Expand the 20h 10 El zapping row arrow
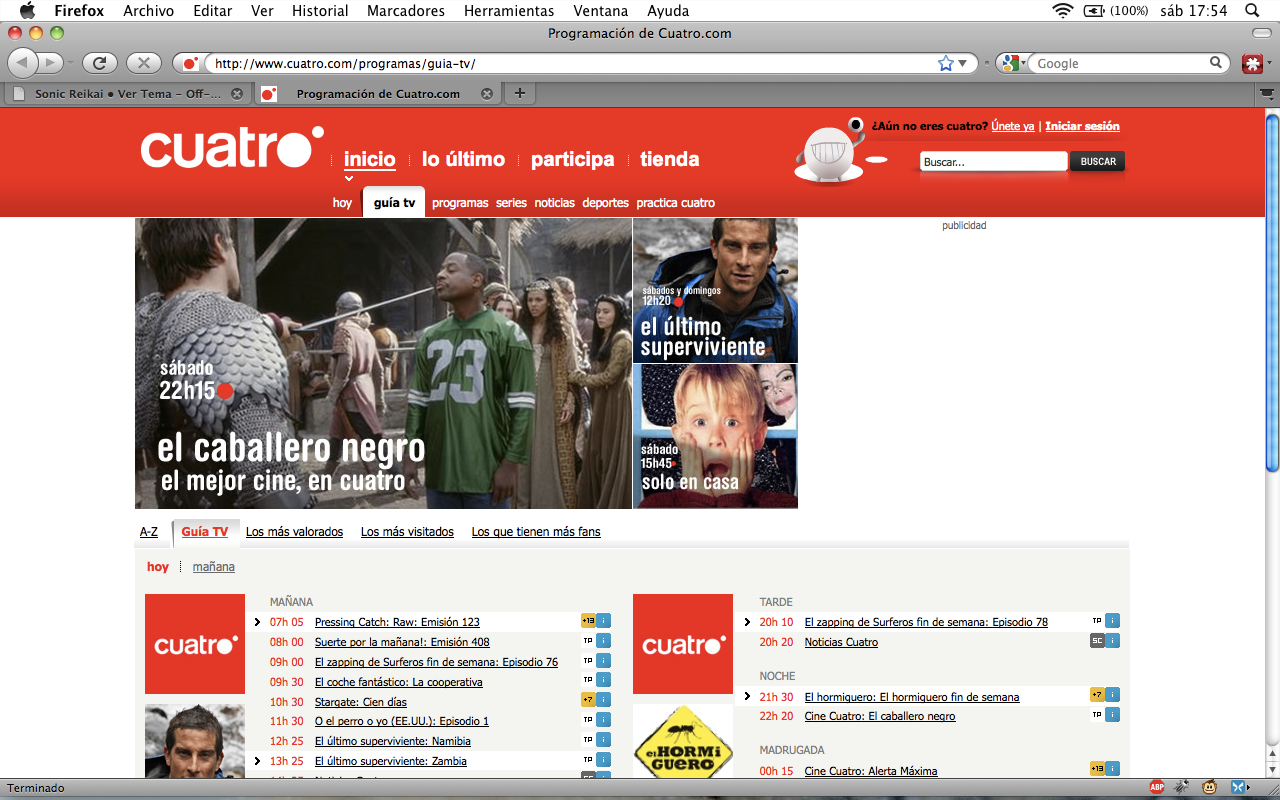Image resolution: width=1280 pixels, height=800 pixels. coord(747,622)
